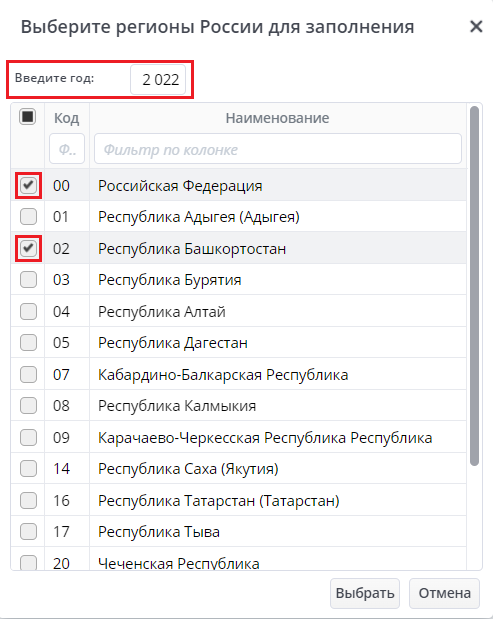This screenshot has height=619, width=493.
Task: Uncheck the Российская Федерация checkbox
Action: coord(28,185)
